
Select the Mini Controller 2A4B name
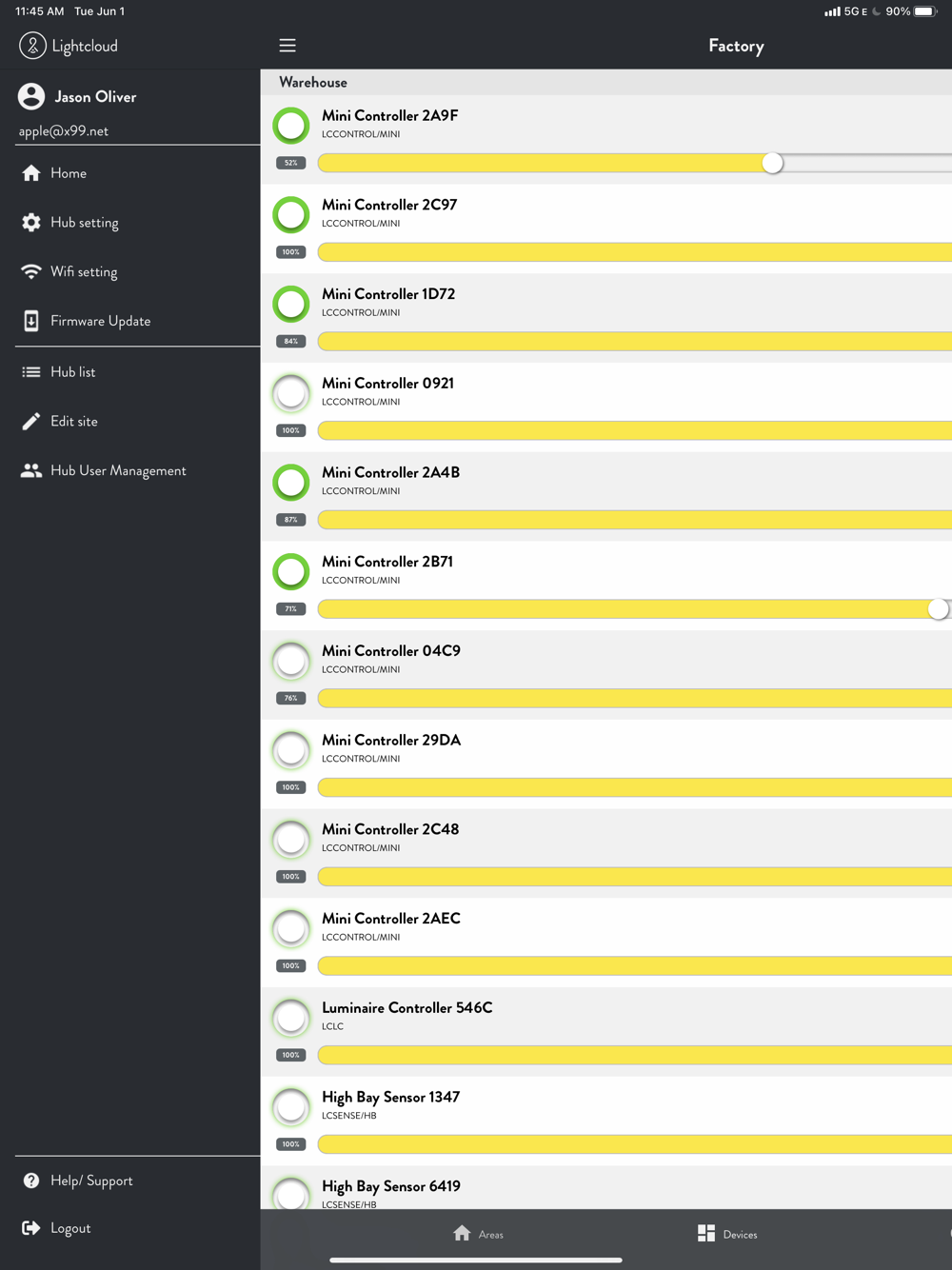coord(391,472)
